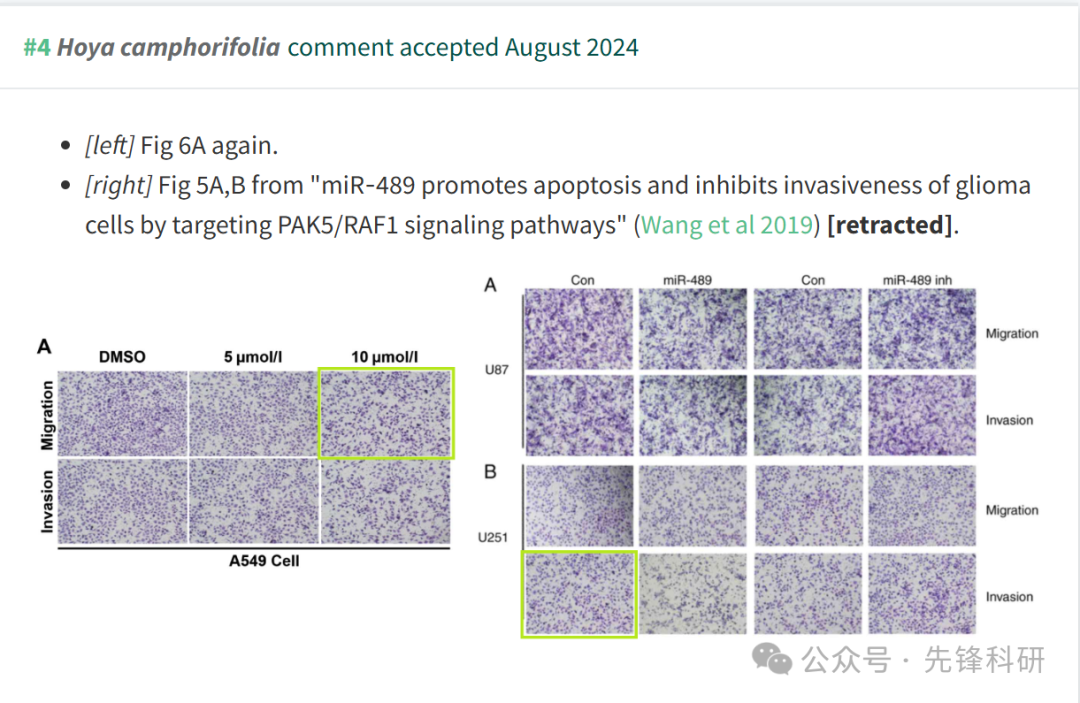Open the green-boxed 10 µmol/l migration image
Screen dimensions: 1080x703
386,413
